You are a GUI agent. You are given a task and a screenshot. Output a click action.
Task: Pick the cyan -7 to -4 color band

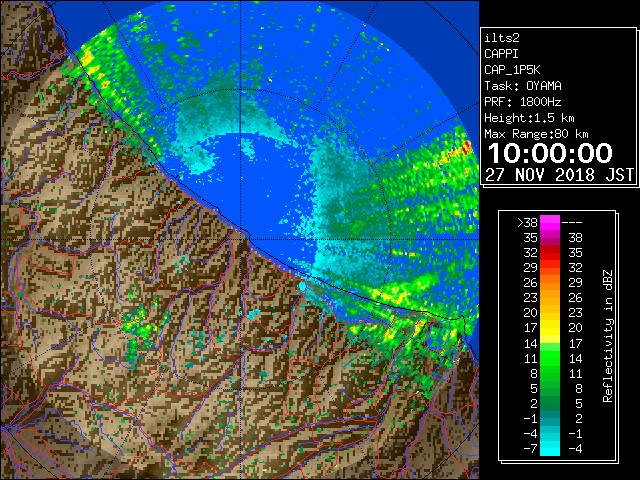coord(550,448)
